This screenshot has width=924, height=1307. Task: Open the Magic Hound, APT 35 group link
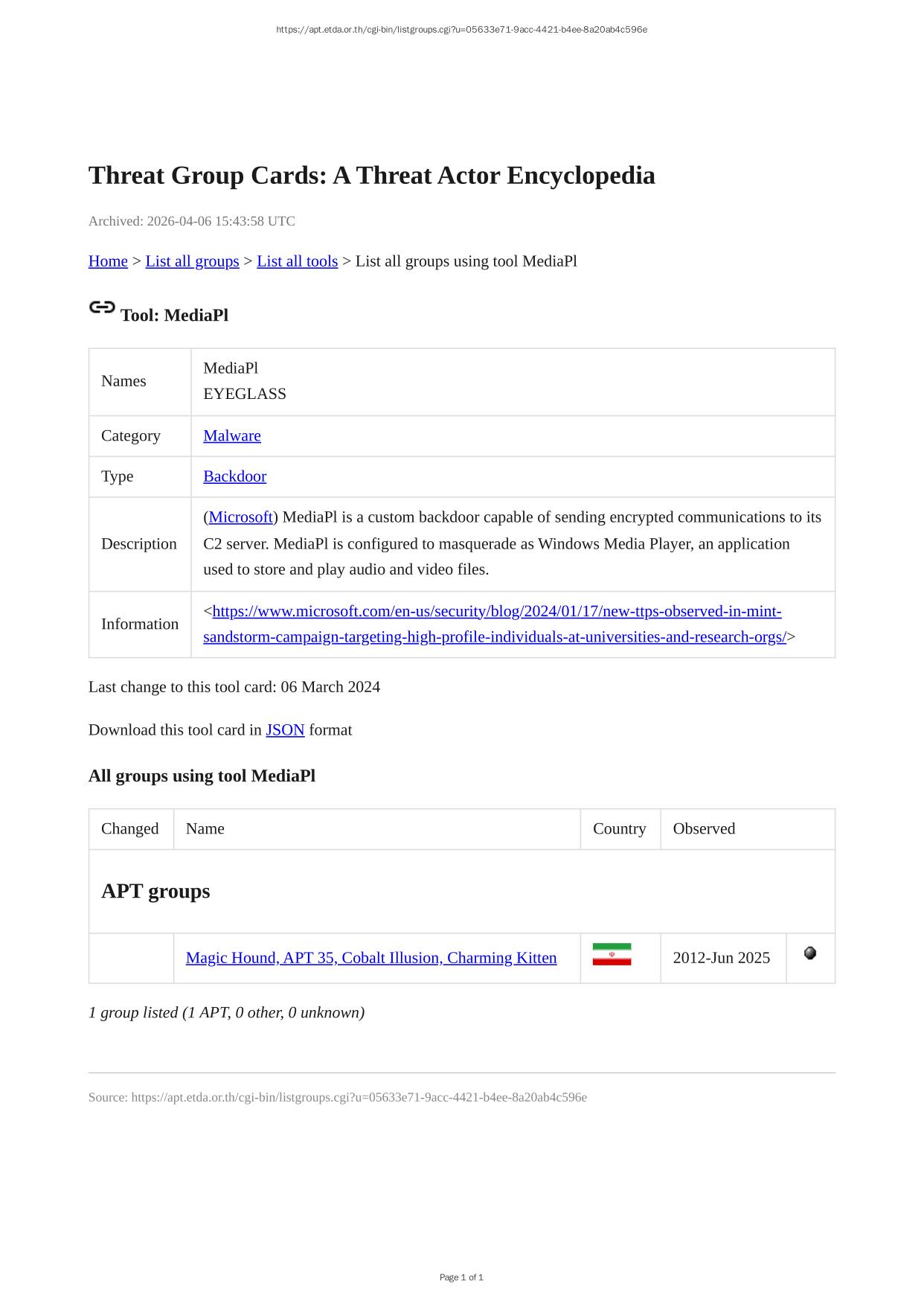(x=371, y=958)
